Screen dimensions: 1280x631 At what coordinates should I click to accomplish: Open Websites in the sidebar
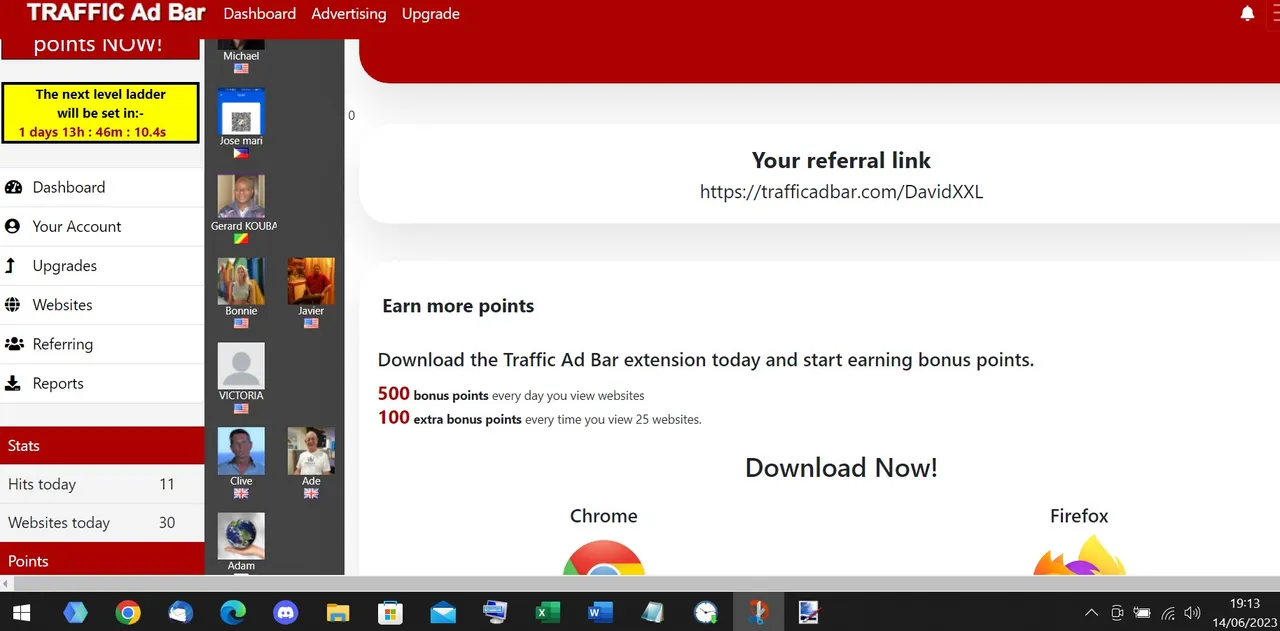click(102, 305)
